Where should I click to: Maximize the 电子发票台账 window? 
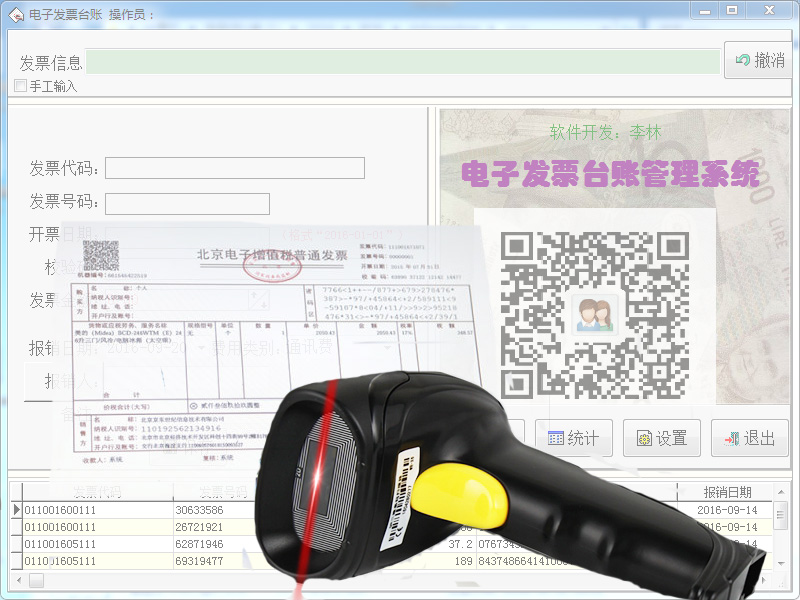732,10
